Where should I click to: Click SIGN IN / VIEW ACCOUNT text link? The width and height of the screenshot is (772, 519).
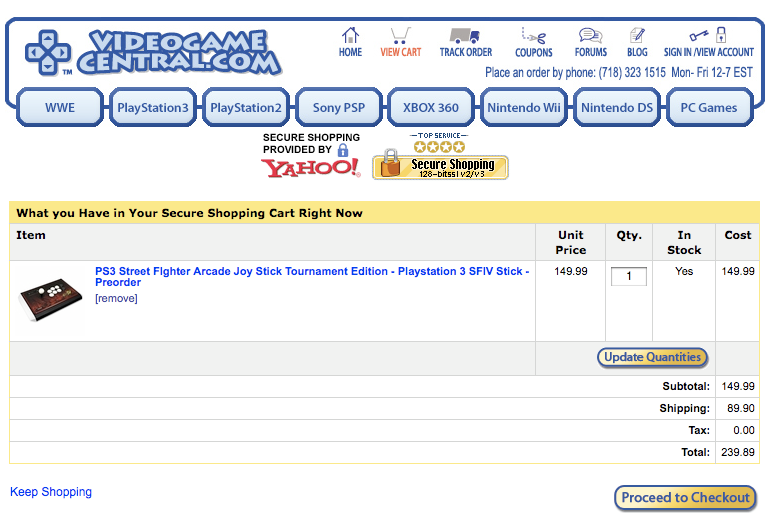tap(708, 52)
